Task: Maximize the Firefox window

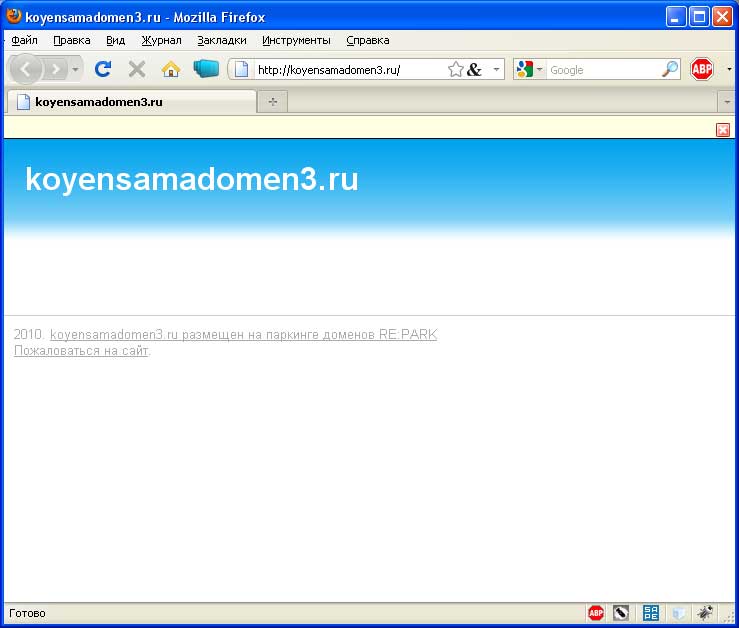Action: point(699,17)
